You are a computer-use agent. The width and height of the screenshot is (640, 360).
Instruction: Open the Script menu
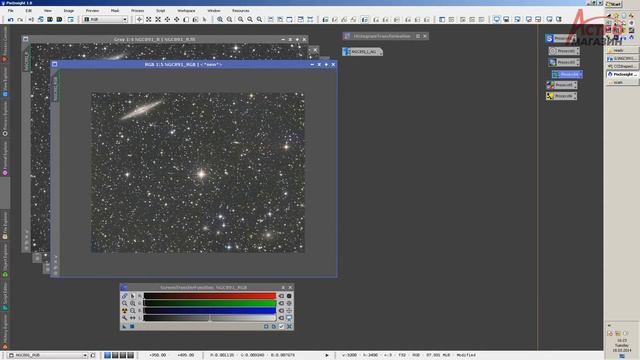pyautogui.click(x=161, y=11)
